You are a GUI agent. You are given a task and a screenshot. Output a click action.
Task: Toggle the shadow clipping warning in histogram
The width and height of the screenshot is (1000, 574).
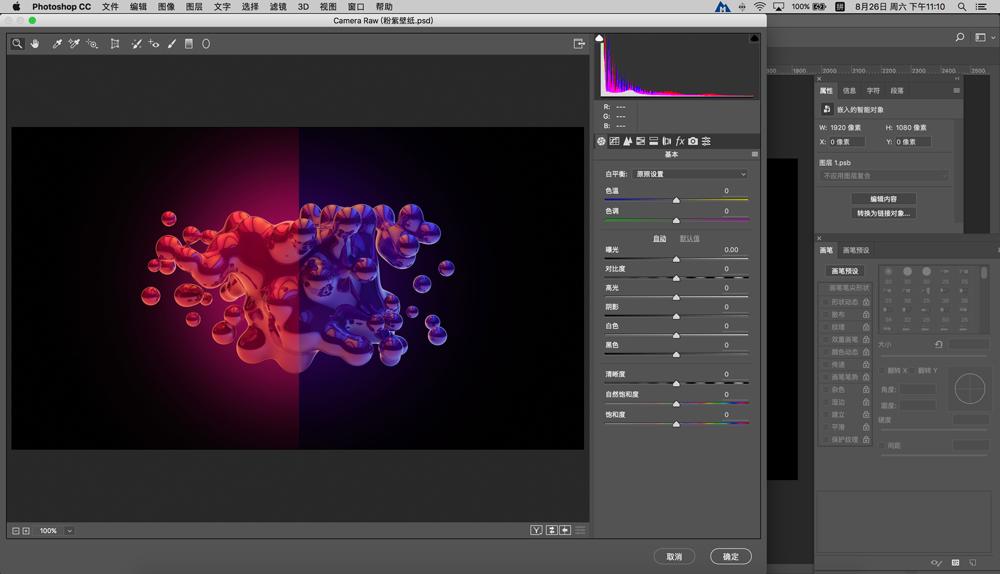coord(600,38)
